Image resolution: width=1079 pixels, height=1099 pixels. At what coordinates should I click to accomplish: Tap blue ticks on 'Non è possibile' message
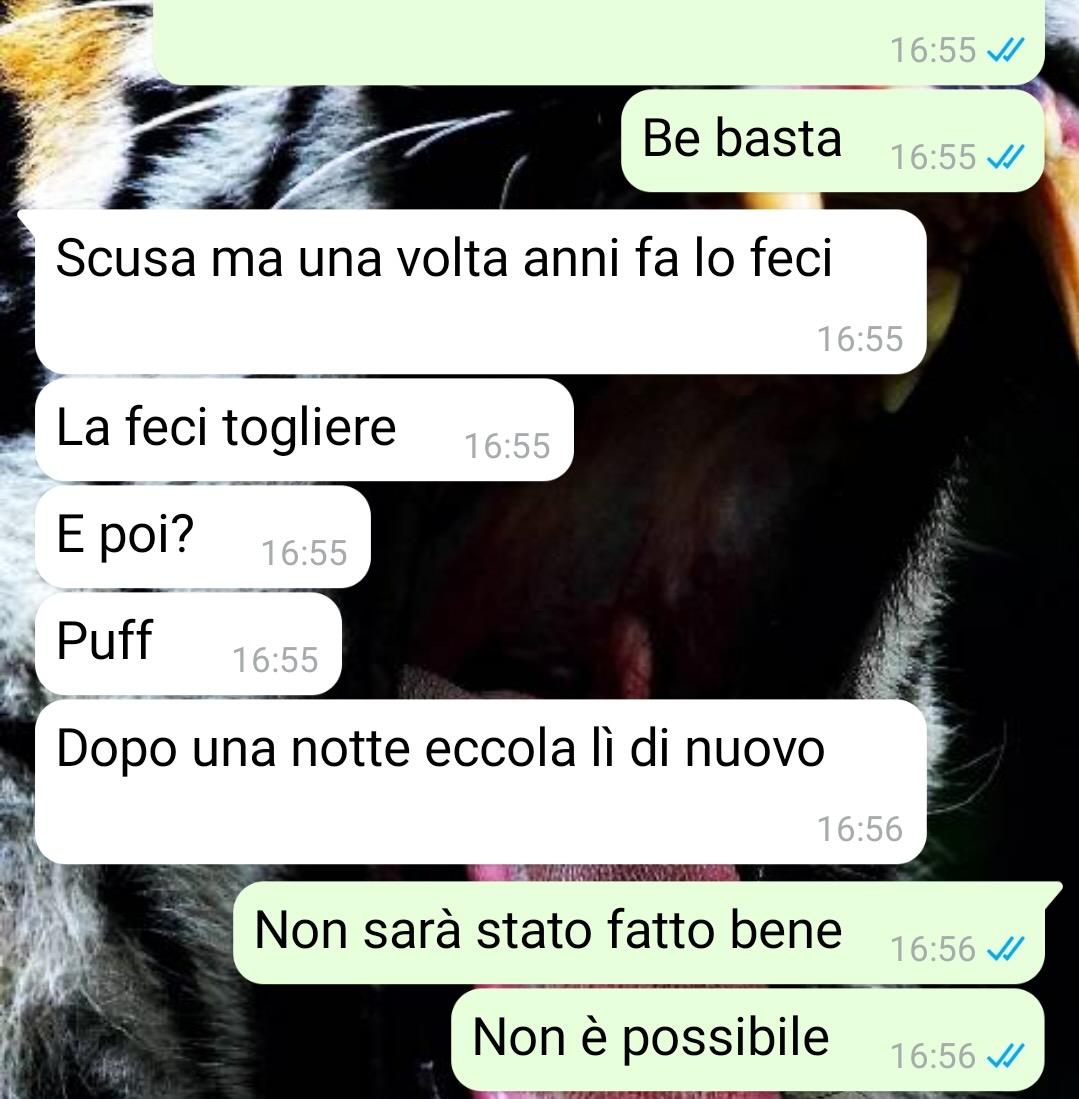coord(1005,1056)
